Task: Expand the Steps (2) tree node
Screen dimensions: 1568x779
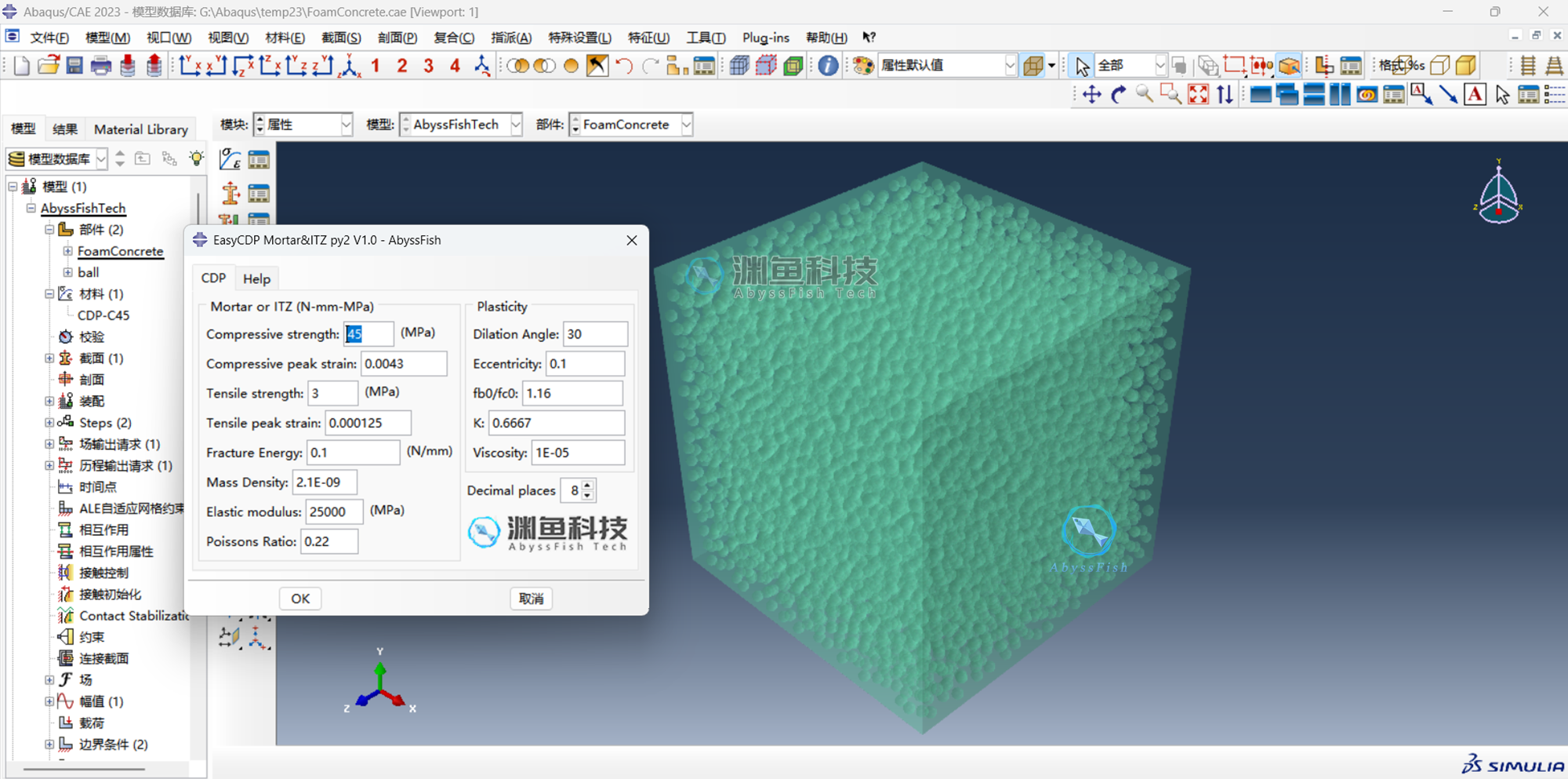Action: [x=49, y=422]
